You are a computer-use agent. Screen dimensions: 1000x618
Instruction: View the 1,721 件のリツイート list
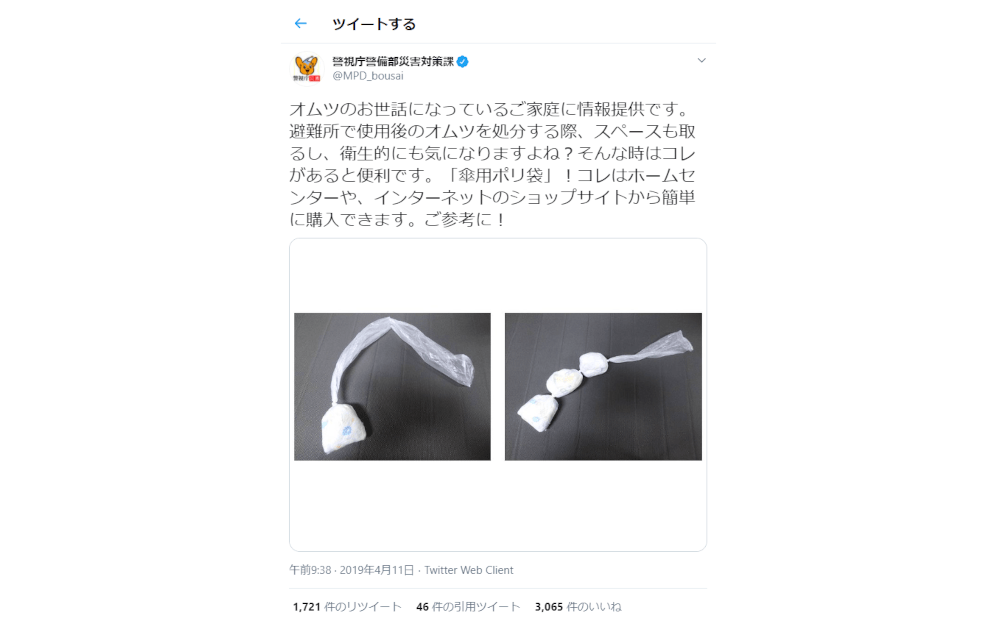click(347, 607)
